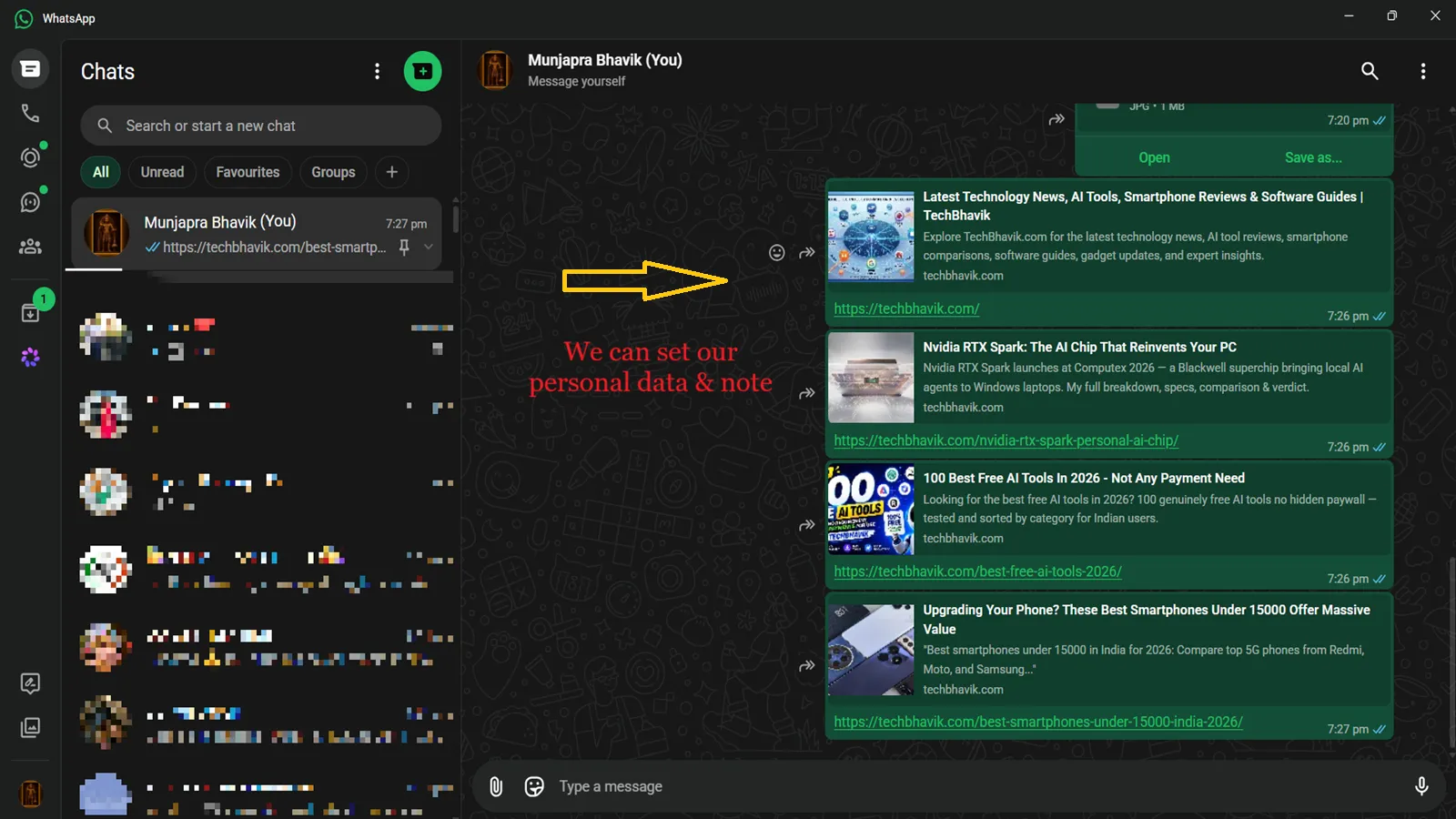Open the 100 AI Tools preview thumbnail
The height and width of the screenshot is (819, 1456).
[871, 509]
